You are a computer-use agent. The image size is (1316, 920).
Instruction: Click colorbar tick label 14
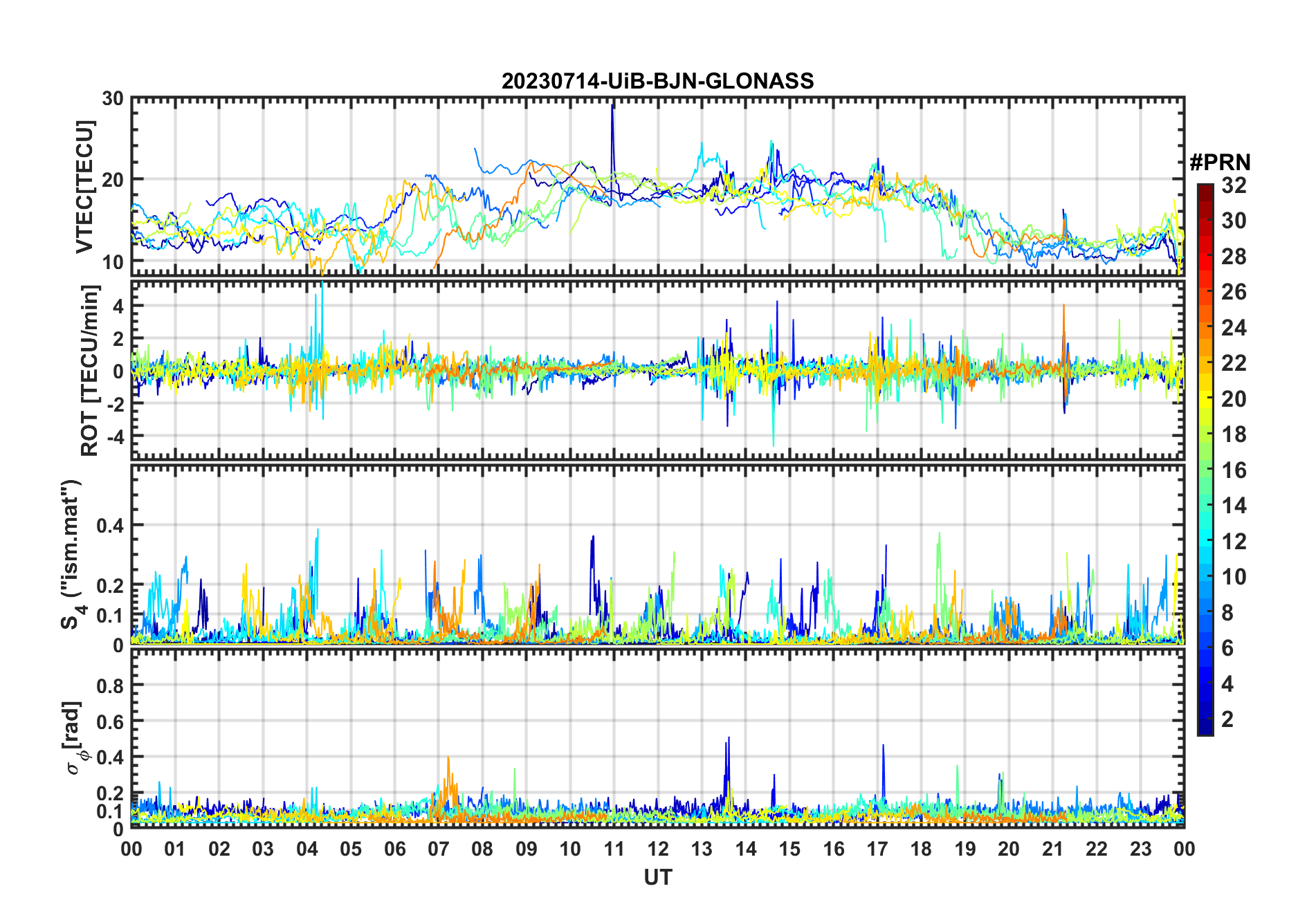click(1234, 506)
